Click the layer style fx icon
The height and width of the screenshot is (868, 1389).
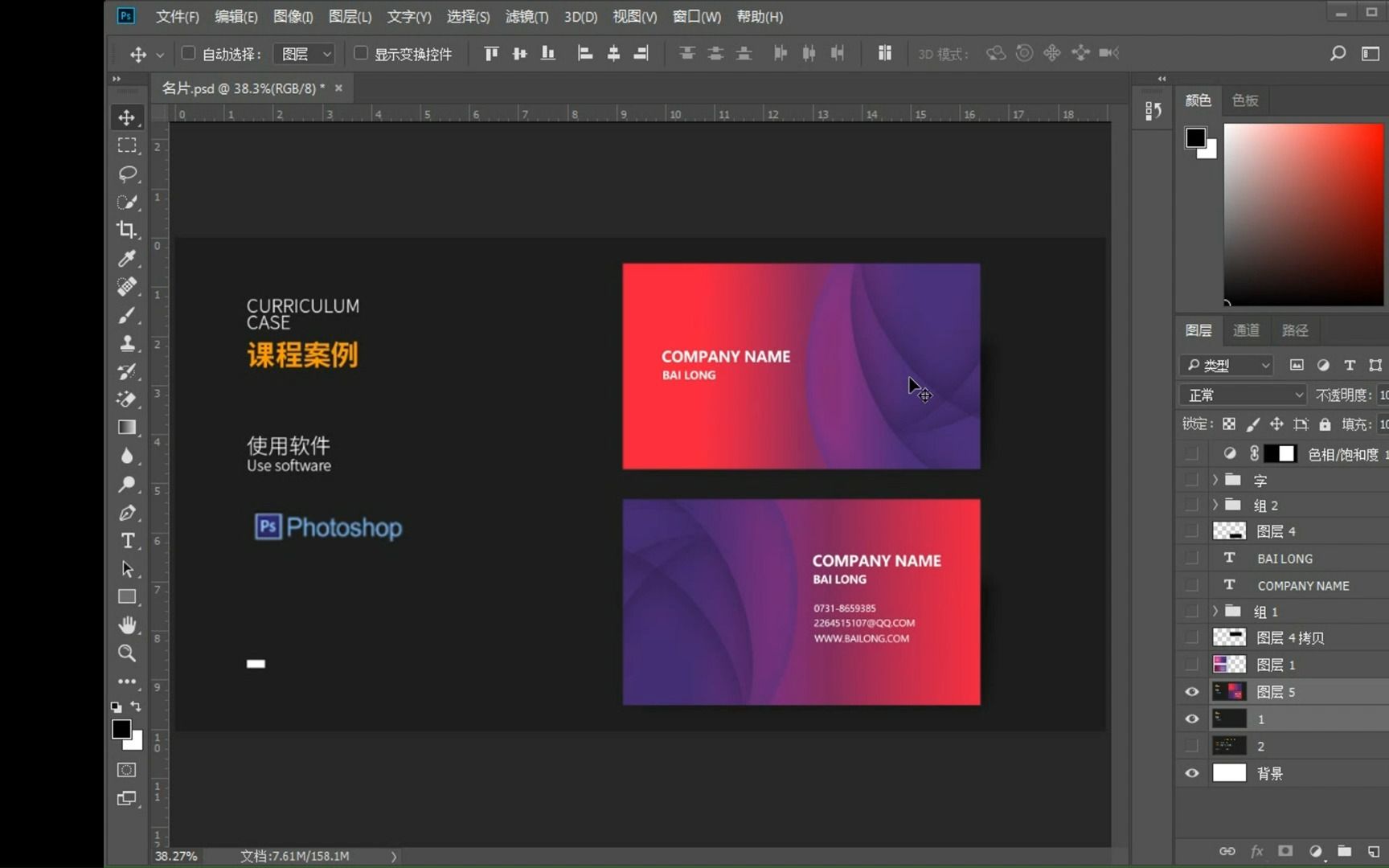[1256, 851]
